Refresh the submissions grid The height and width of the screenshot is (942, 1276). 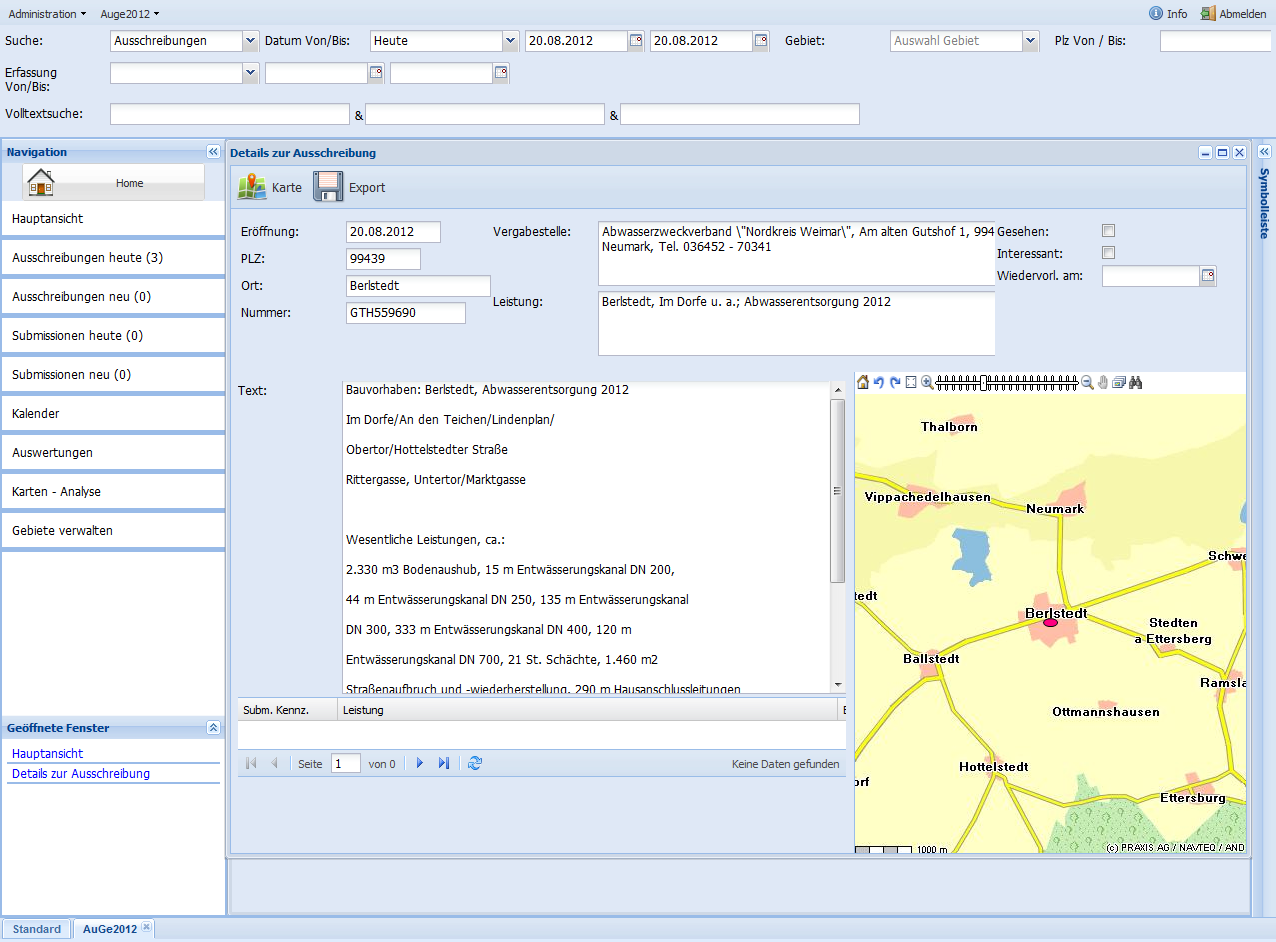pos(475,763)
